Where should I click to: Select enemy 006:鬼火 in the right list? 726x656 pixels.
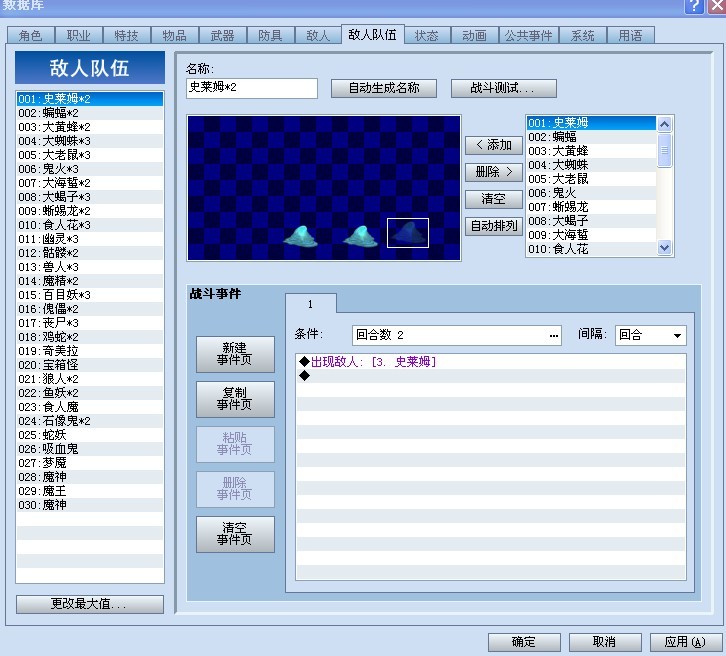click(x=591, y=193)
